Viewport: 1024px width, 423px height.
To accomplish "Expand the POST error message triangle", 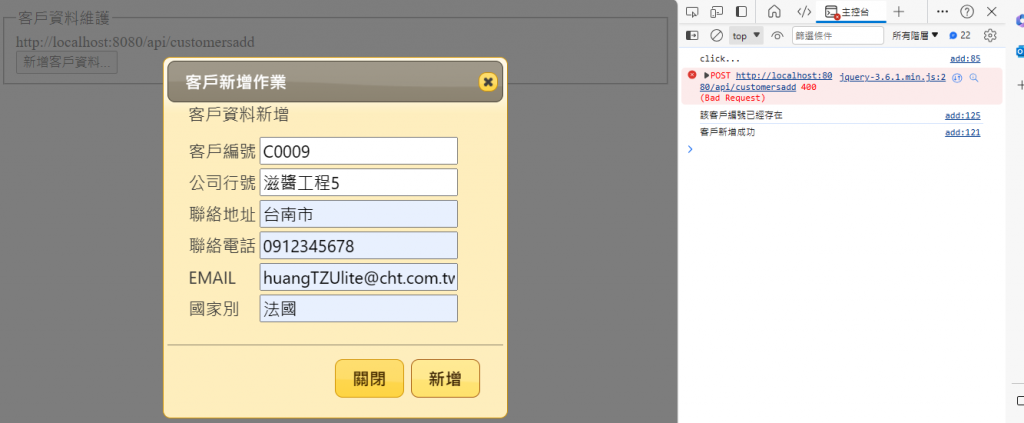I will pyautogui.click(x=707, y=76).
